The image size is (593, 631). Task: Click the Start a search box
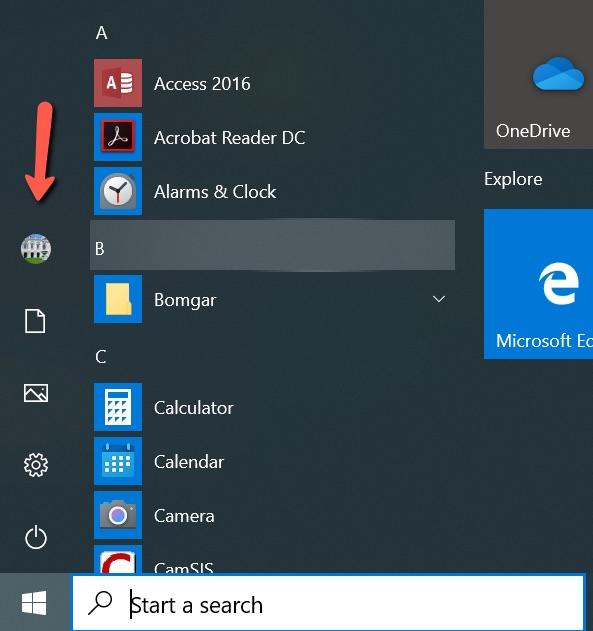(328, 602)
